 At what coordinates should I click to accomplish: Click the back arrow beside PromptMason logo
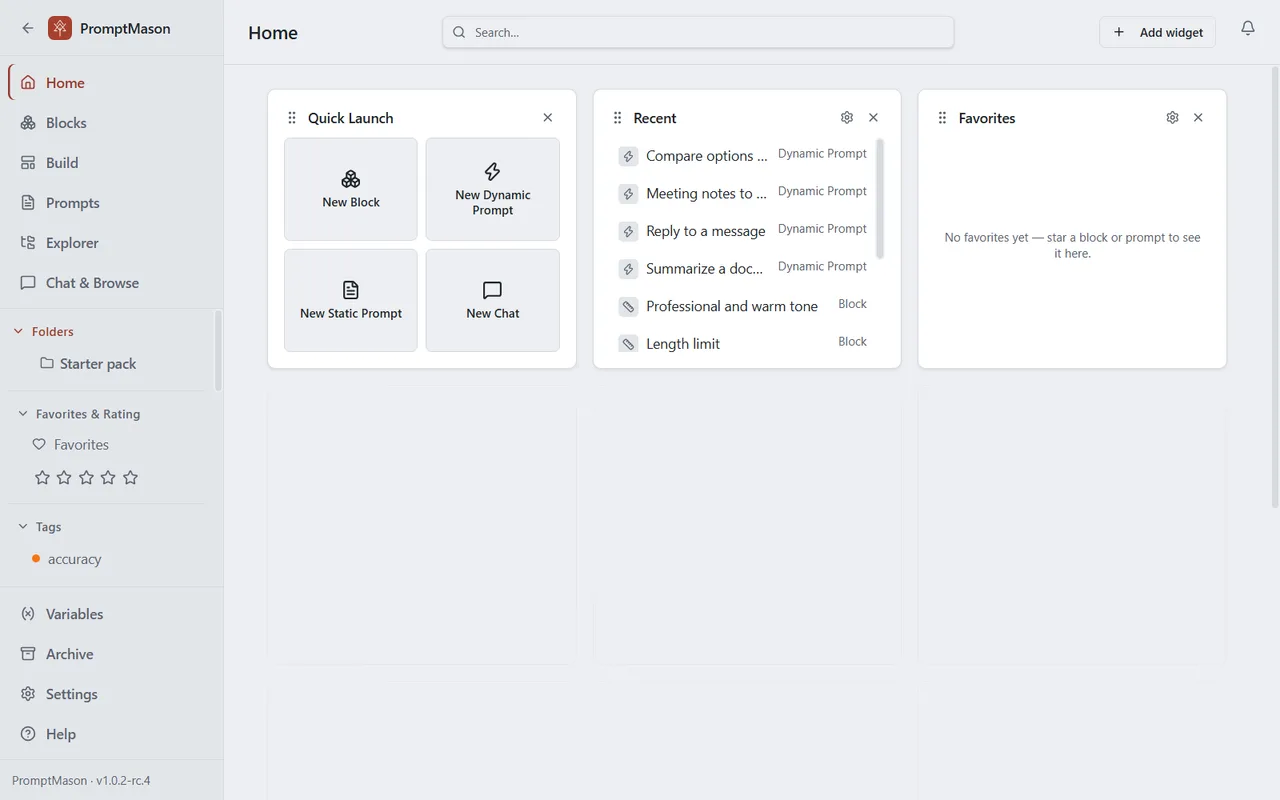click(28, 28)
